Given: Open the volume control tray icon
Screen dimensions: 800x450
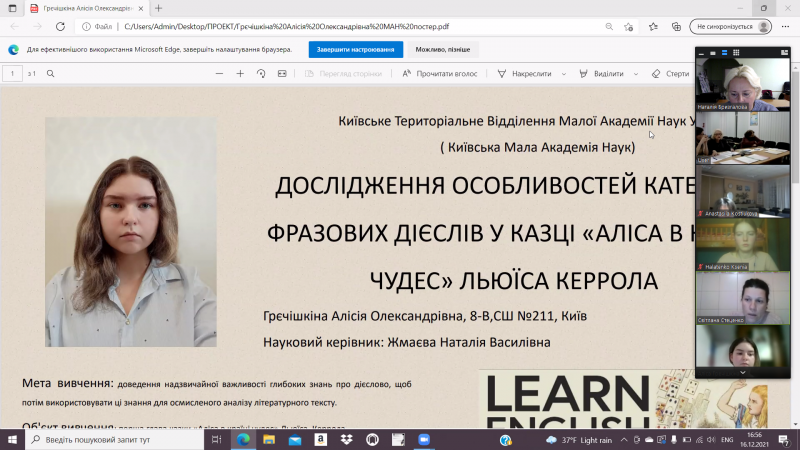Looking at the screenshot, I should (x=711, y=440).
